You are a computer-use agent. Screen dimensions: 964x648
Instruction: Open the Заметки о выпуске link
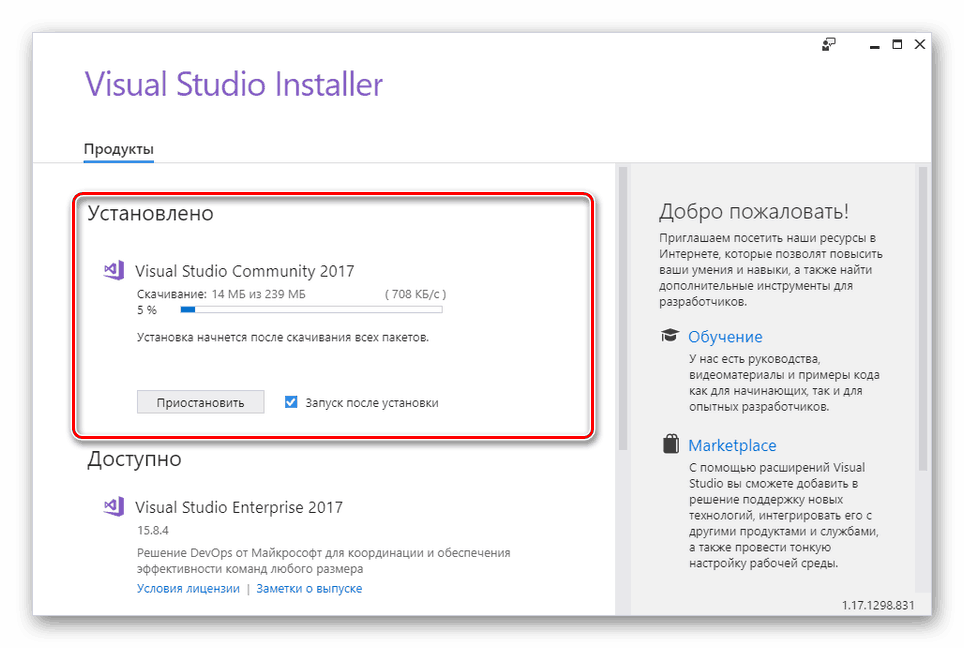(x=309, y=588)
